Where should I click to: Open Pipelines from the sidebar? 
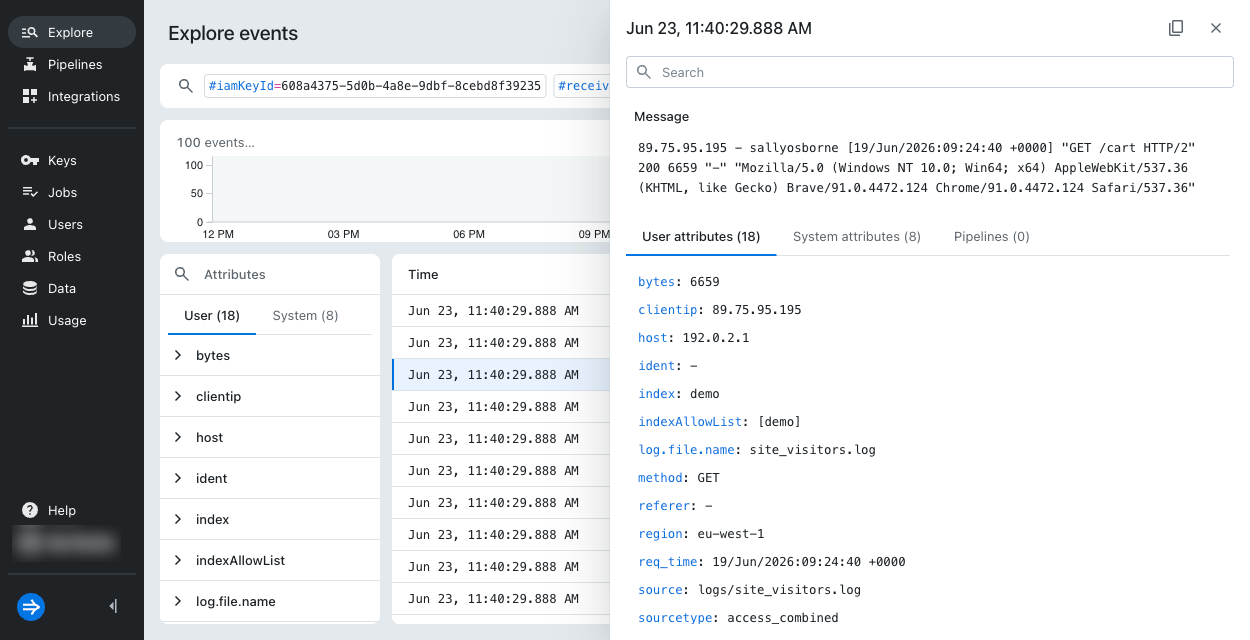[x=72, y=64]
